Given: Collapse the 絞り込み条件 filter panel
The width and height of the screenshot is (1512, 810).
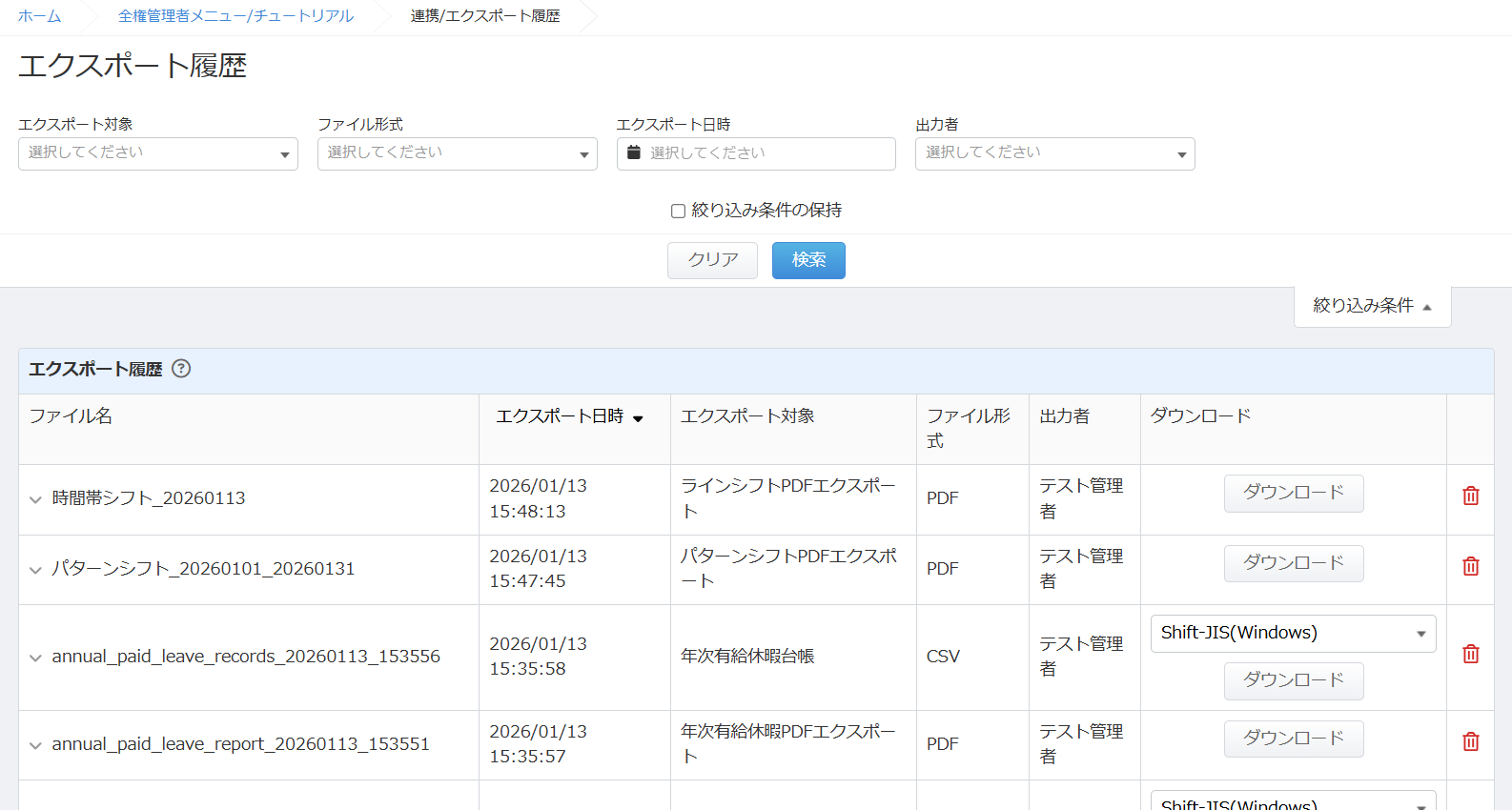Looking at the screenshot, I should pyautogui.click(x=1371, y=306).
